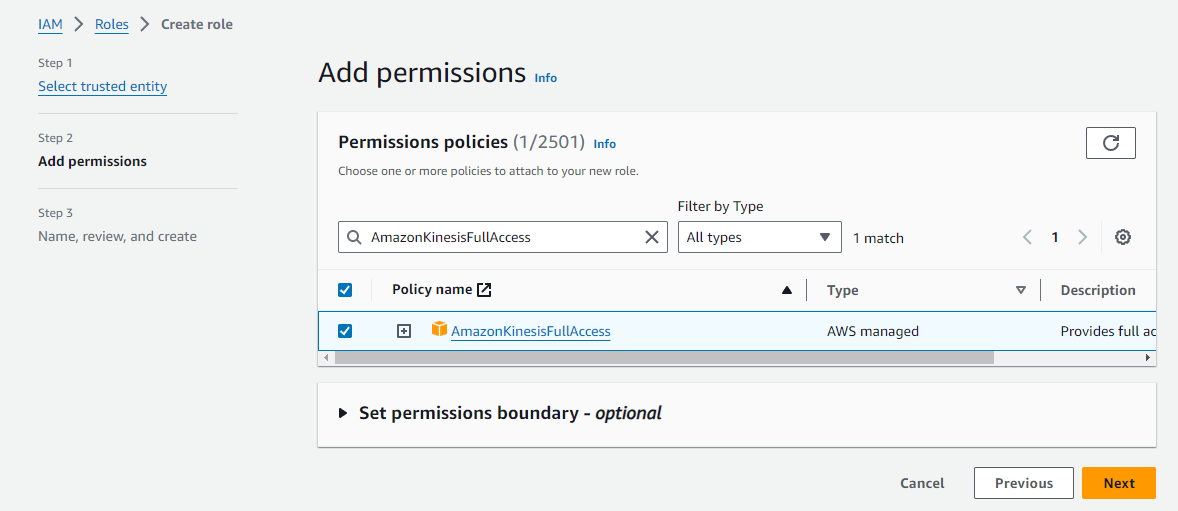This screenshot has height=511, width=1178.
Task: Sort by Type column arrow
Action: click(x=1020, y=290)
